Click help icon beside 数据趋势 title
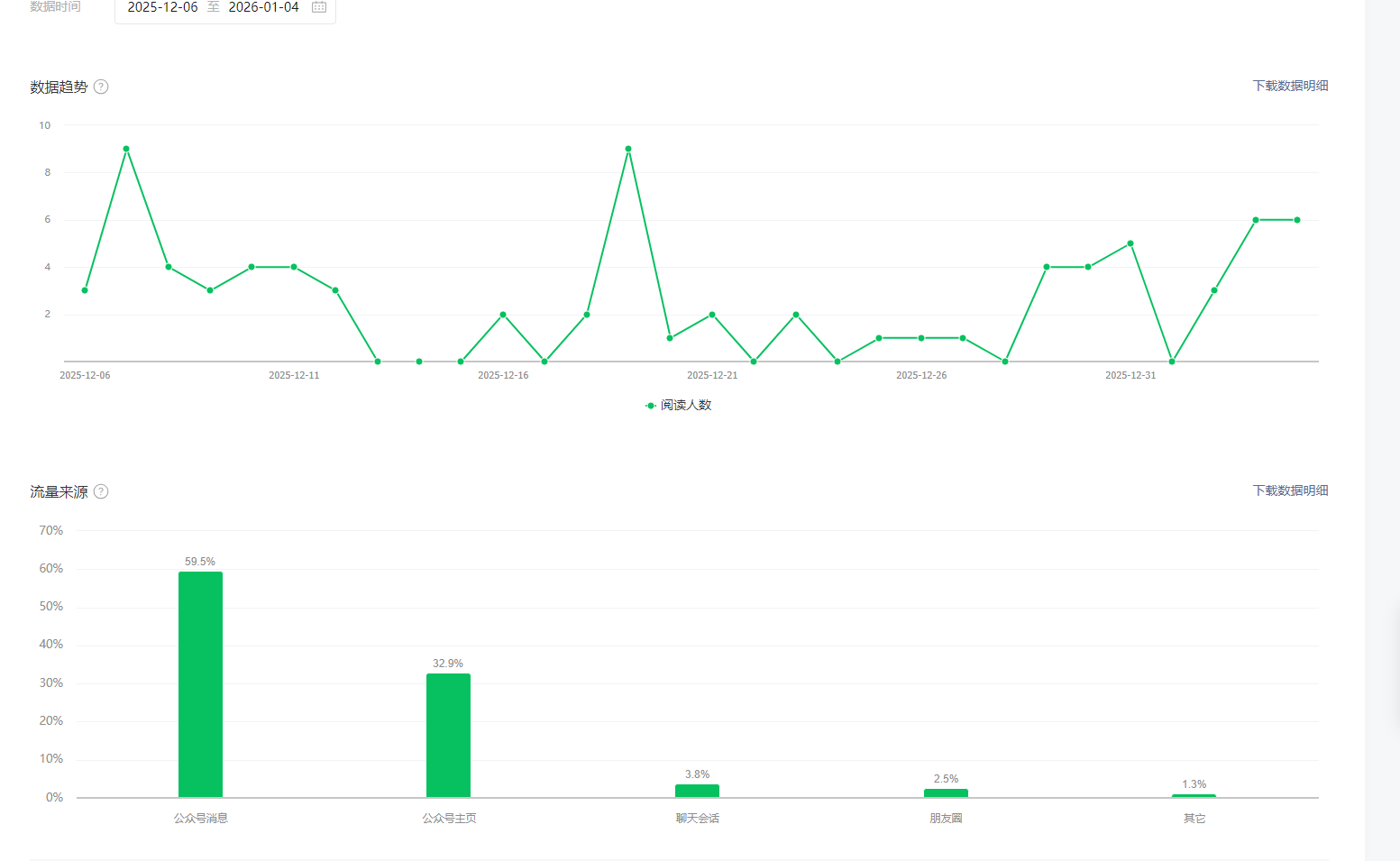This screenshot has height=861, width=1400. point(101,87)
